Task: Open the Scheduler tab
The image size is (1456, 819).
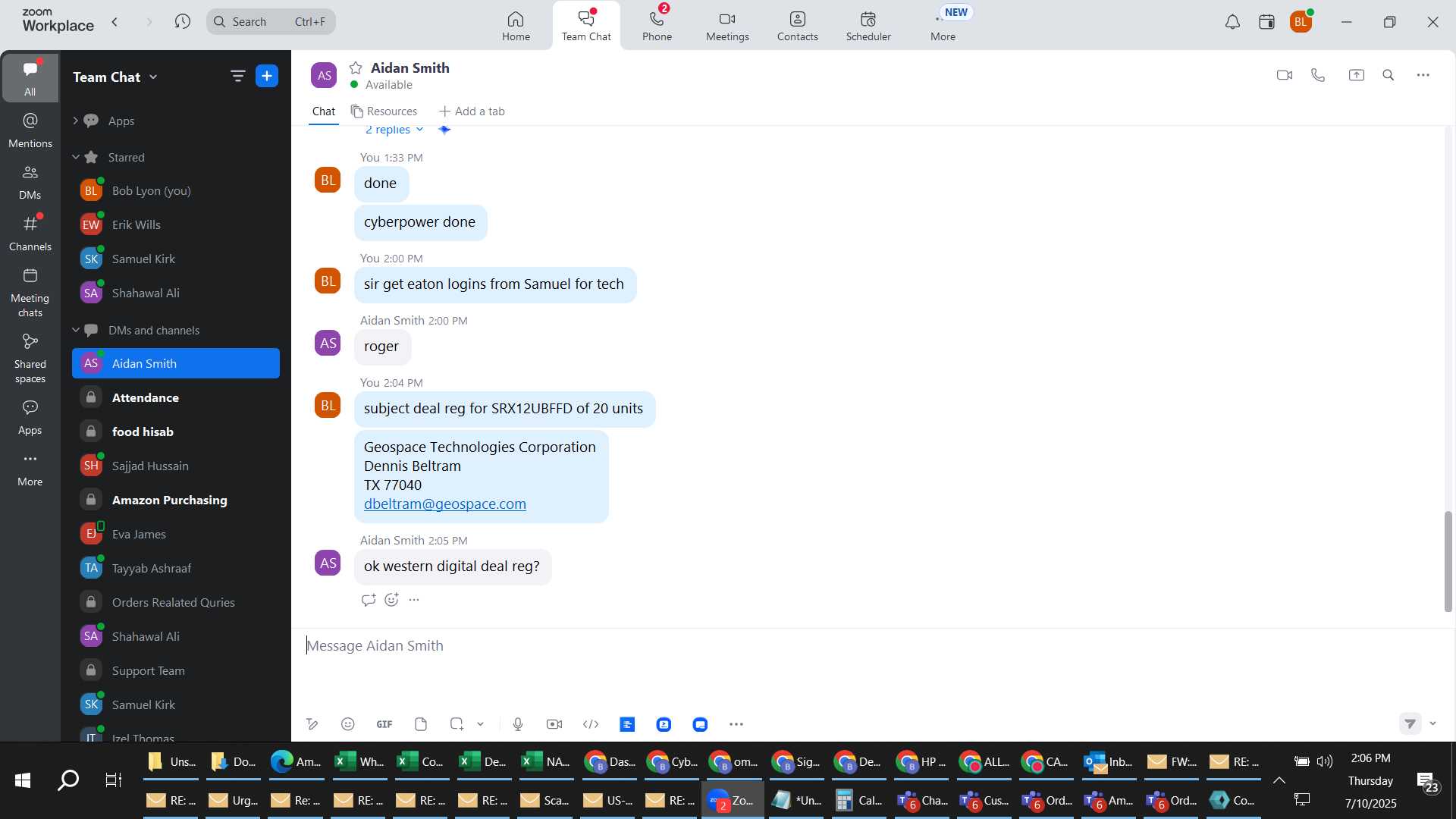Action: (x=868, y=26)
